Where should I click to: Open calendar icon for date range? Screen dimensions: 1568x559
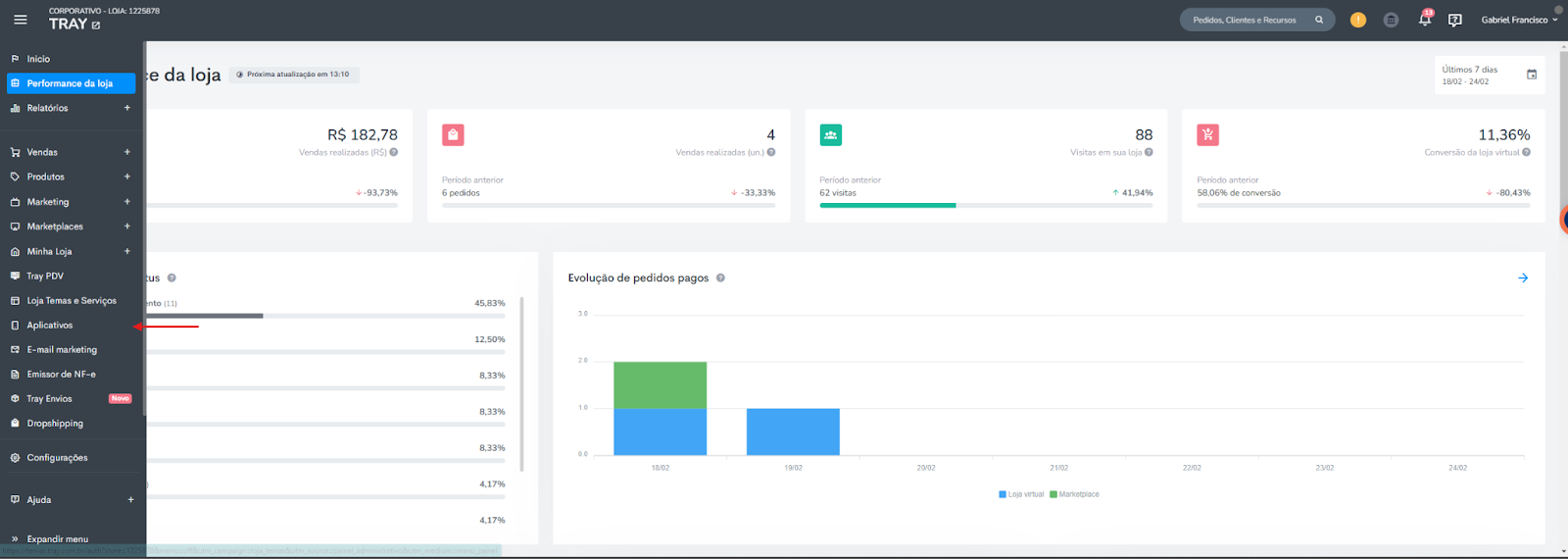click(1532, 75)
